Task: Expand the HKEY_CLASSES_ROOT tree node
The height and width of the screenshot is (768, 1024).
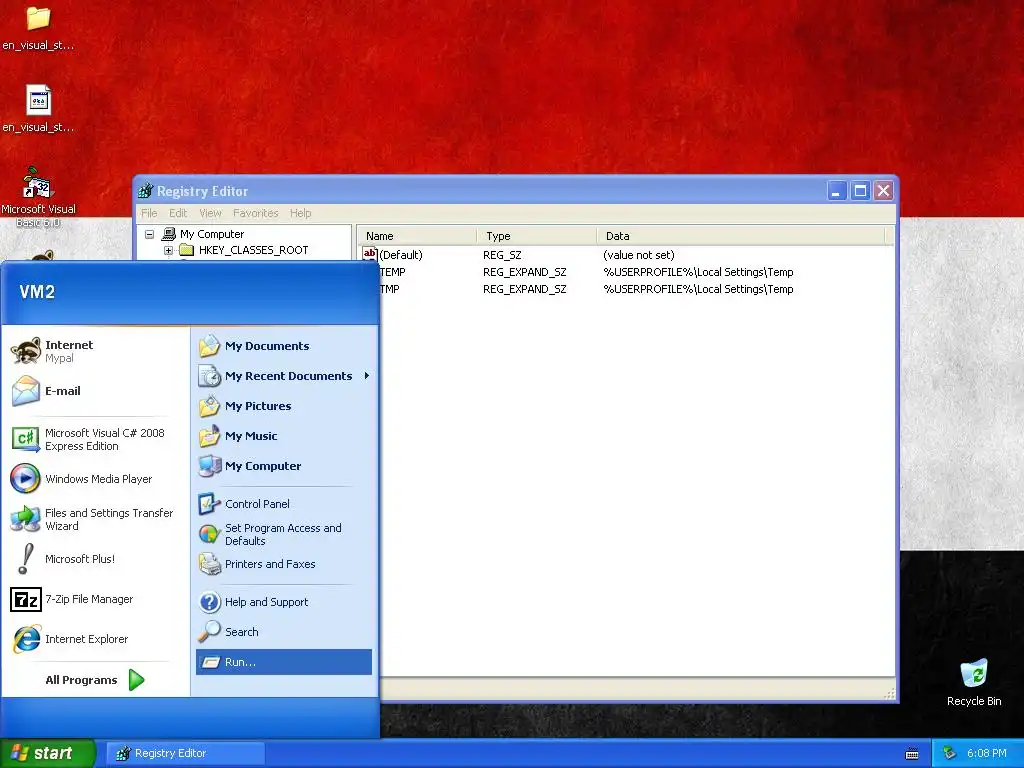Action: (168, 250)
